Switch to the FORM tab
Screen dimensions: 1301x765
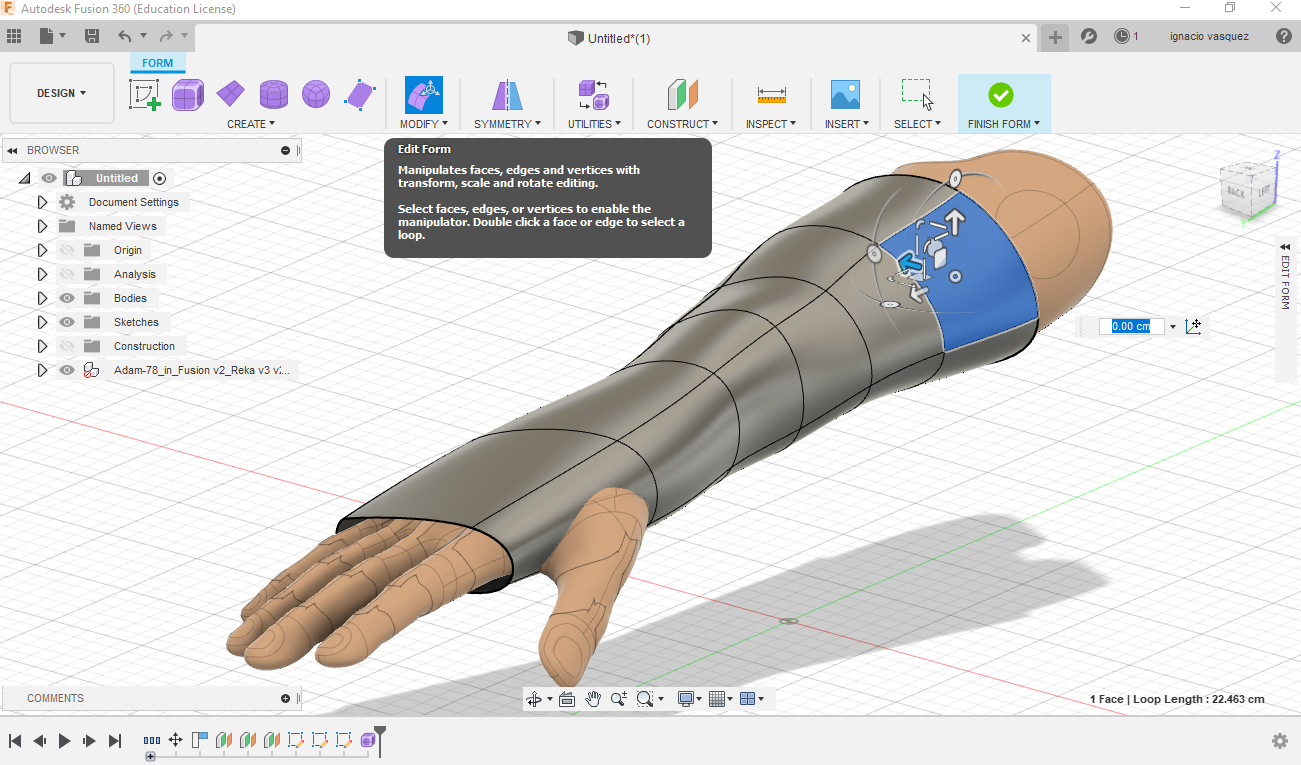point(157,63)
